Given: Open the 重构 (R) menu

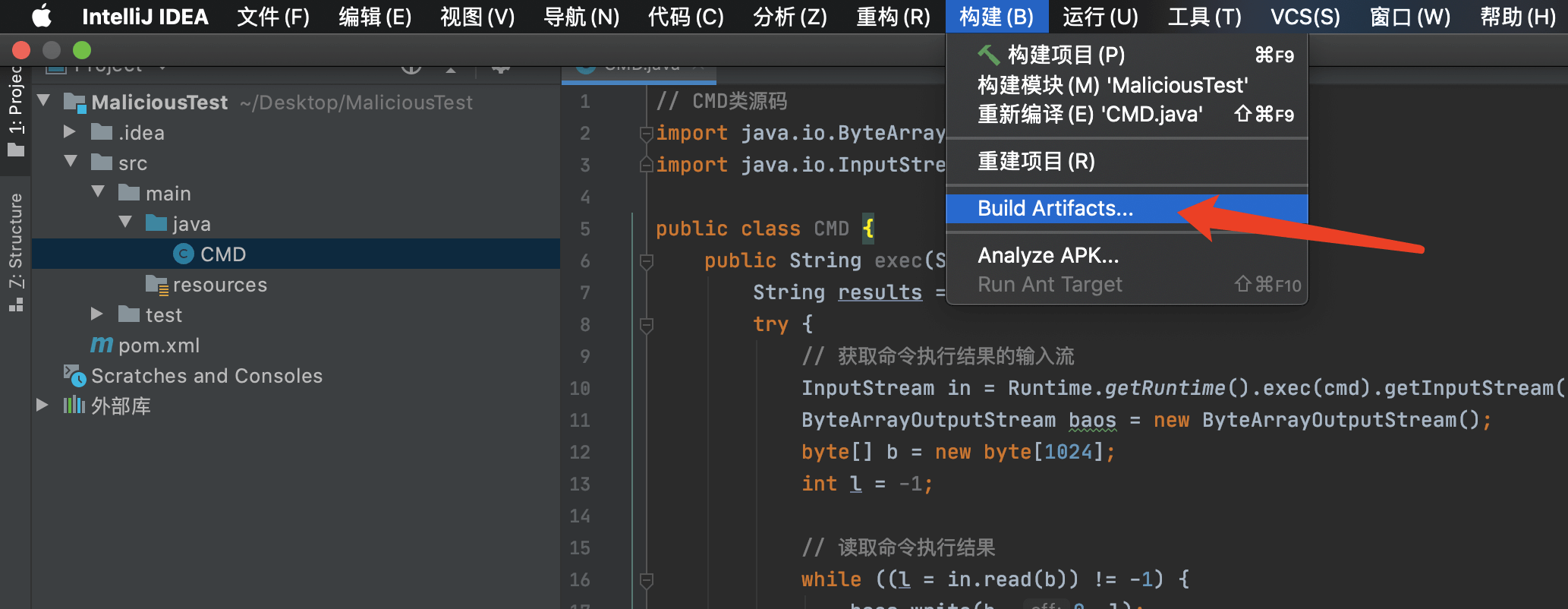Looking at the screenshot, I should click(x=893, y=17).
